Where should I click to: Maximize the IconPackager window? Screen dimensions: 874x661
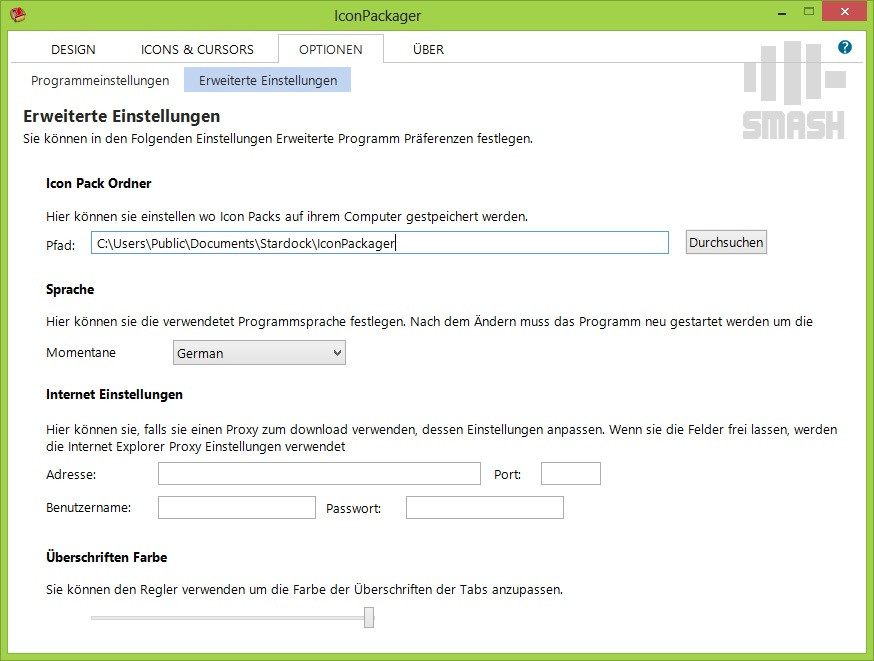809,12
